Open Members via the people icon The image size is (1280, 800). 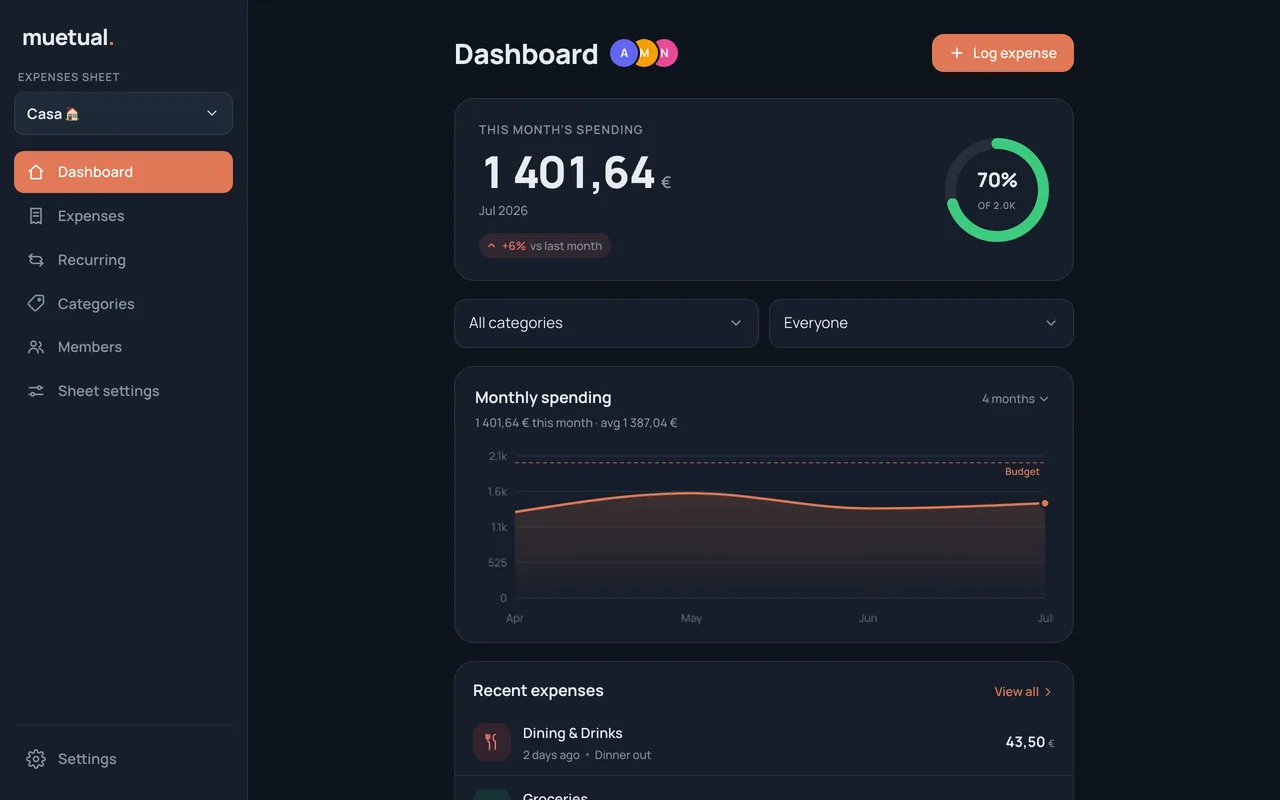click(x=36, y=347)
